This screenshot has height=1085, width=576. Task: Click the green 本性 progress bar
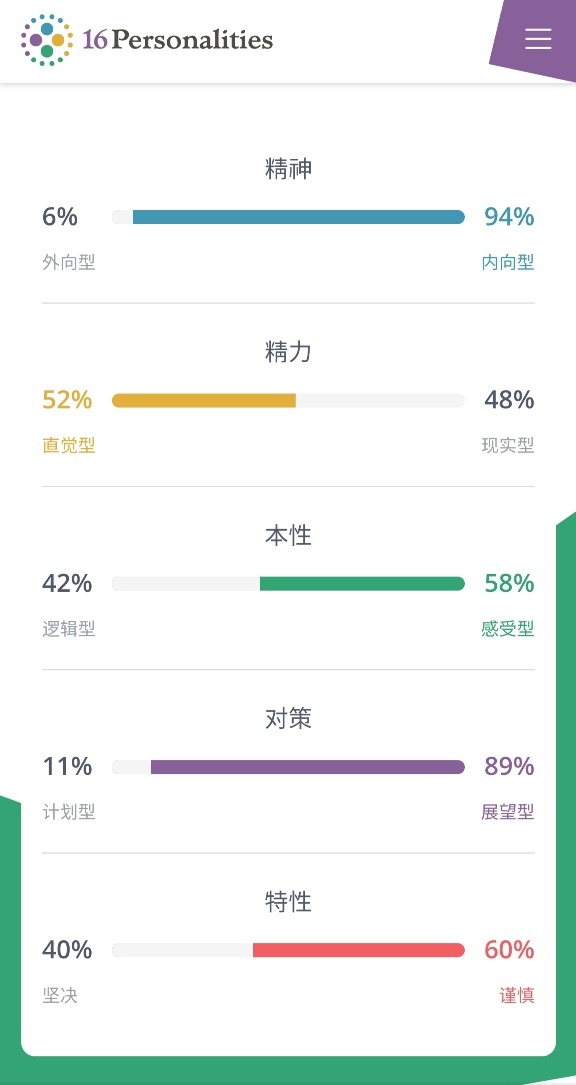click(288, 584)
